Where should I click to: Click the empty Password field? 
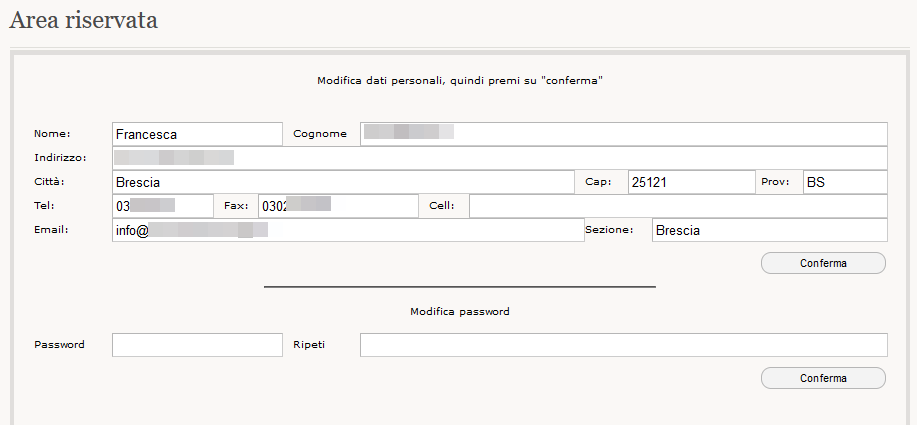click(x=197, y=345)
